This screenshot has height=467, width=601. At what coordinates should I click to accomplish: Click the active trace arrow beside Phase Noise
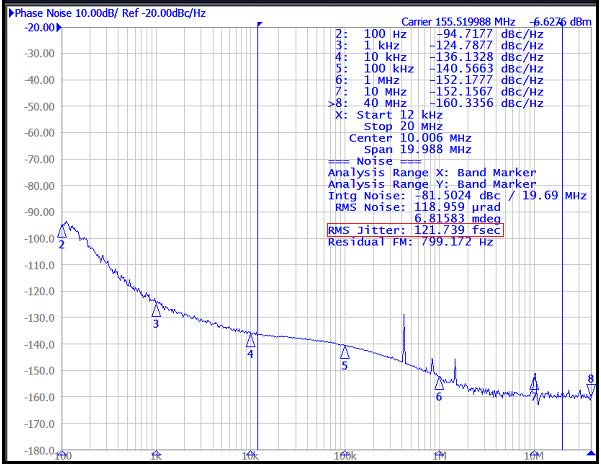click(7, 11)
